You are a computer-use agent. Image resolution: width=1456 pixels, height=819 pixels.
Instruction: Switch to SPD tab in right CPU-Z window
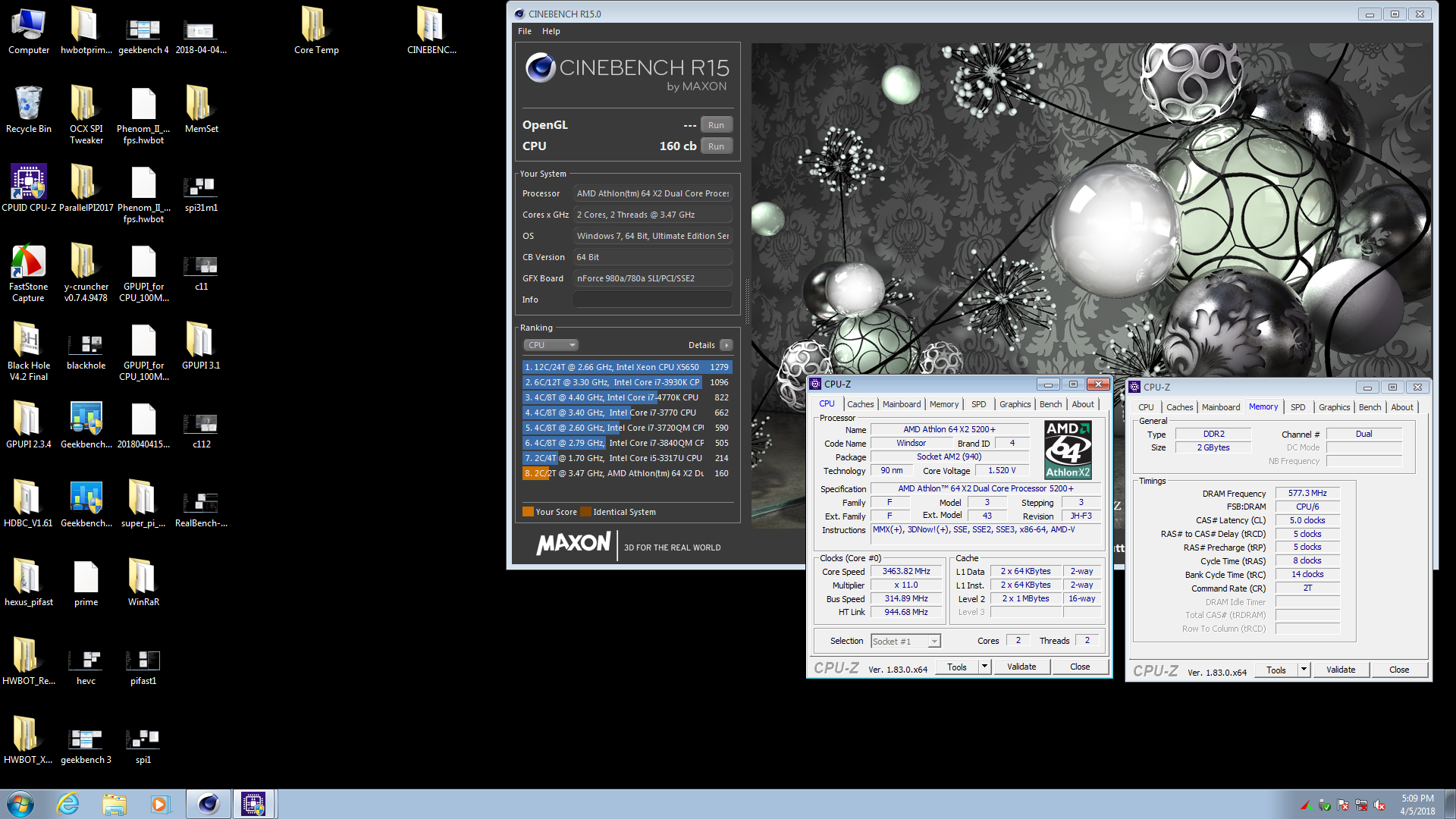tap(1298, 407)
